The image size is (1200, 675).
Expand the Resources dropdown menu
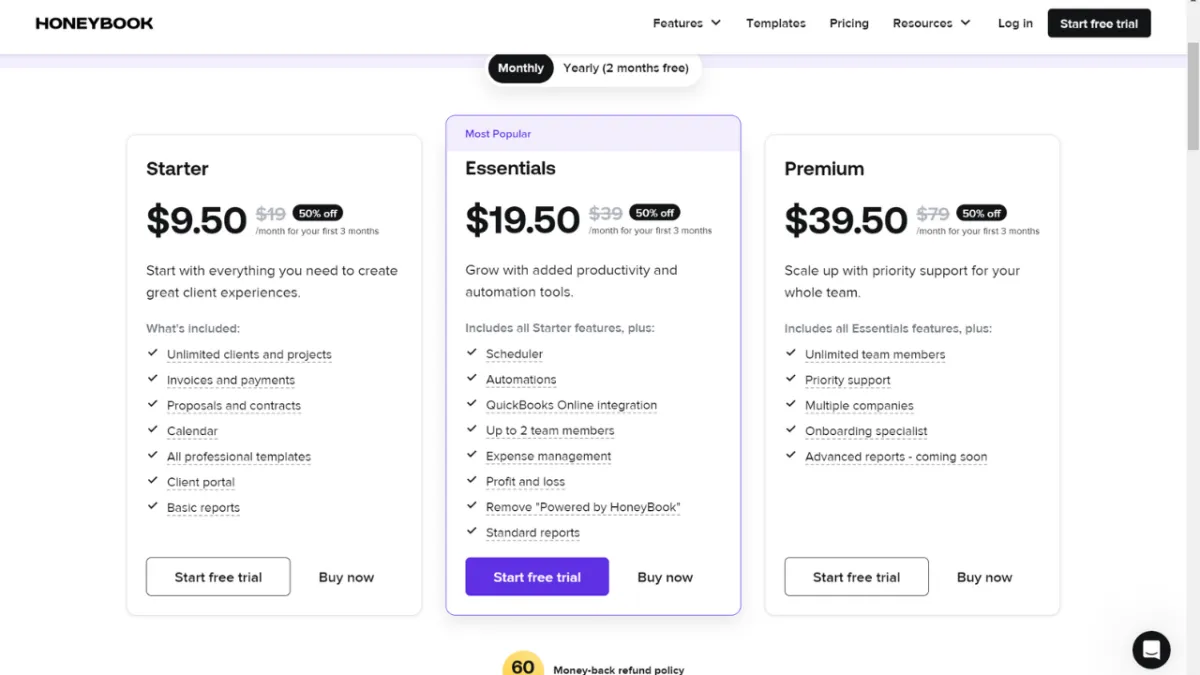pos(931,23)
